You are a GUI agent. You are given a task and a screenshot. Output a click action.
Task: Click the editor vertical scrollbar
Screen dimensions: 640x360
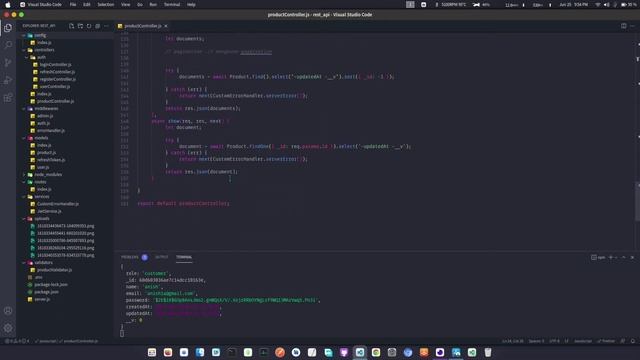tap(637, 202)
